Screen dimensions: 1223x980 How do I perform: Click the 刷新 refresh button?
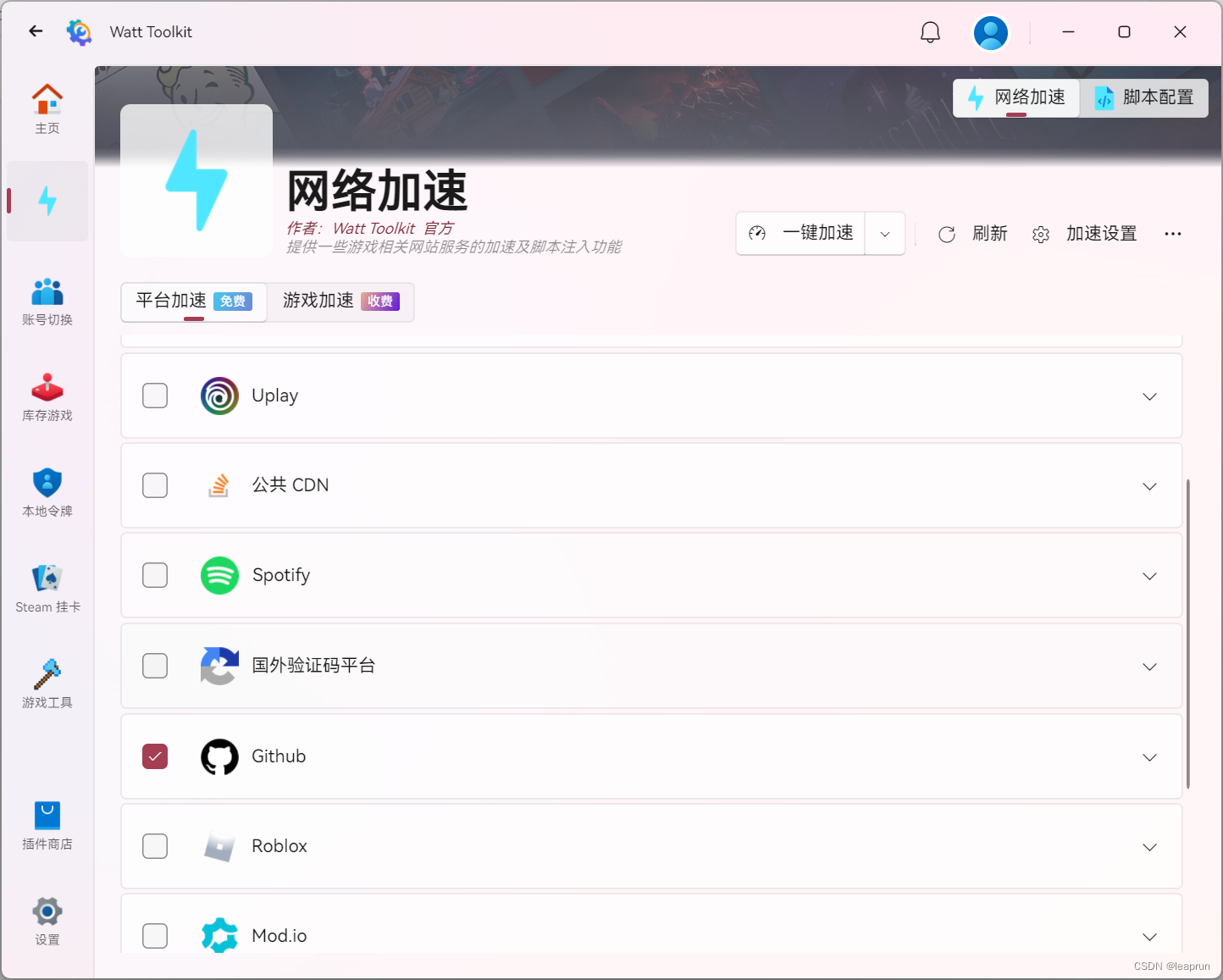(972, 234)
